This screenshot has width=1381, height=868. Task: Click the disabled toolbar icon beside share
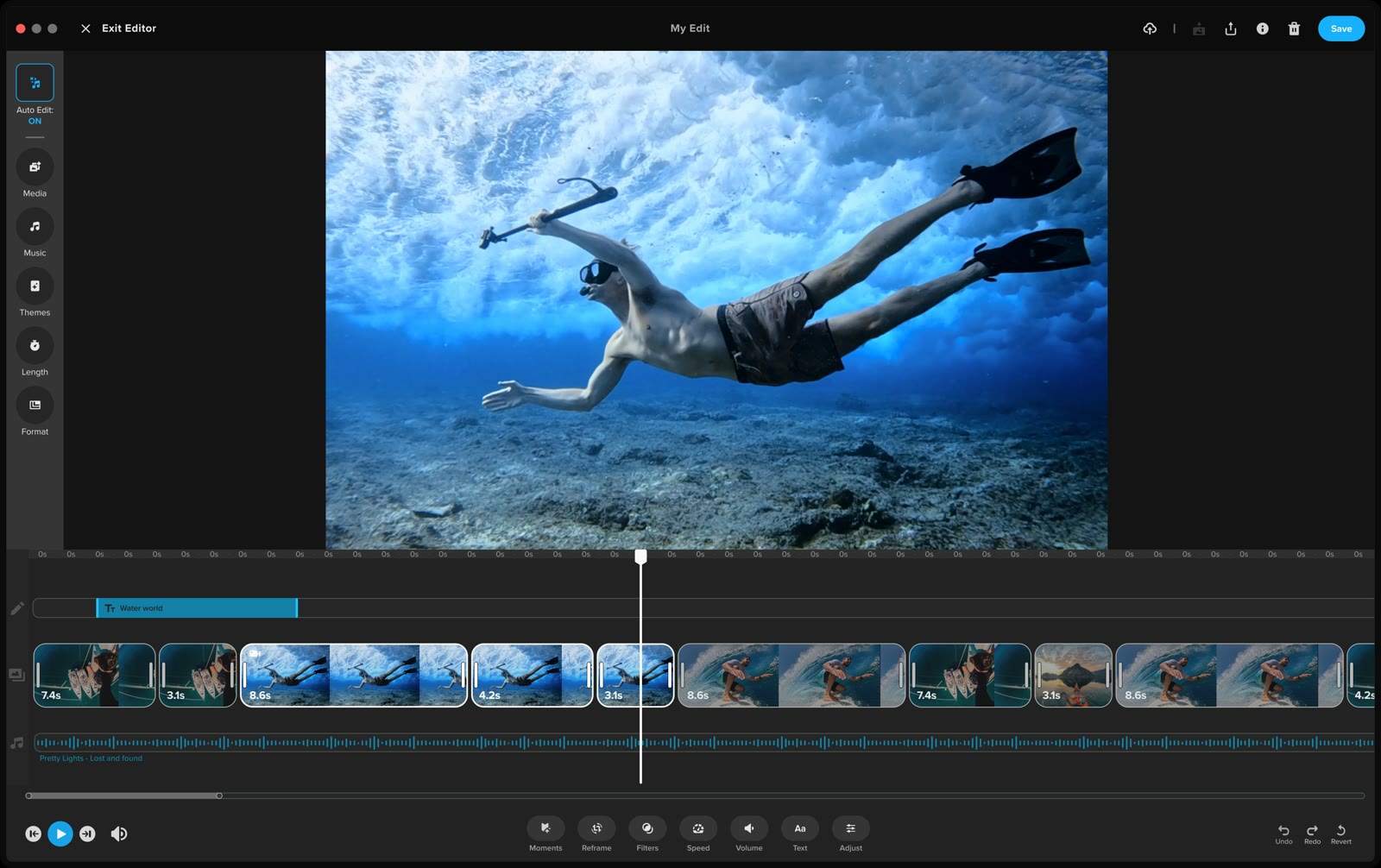pos(1199,28)
